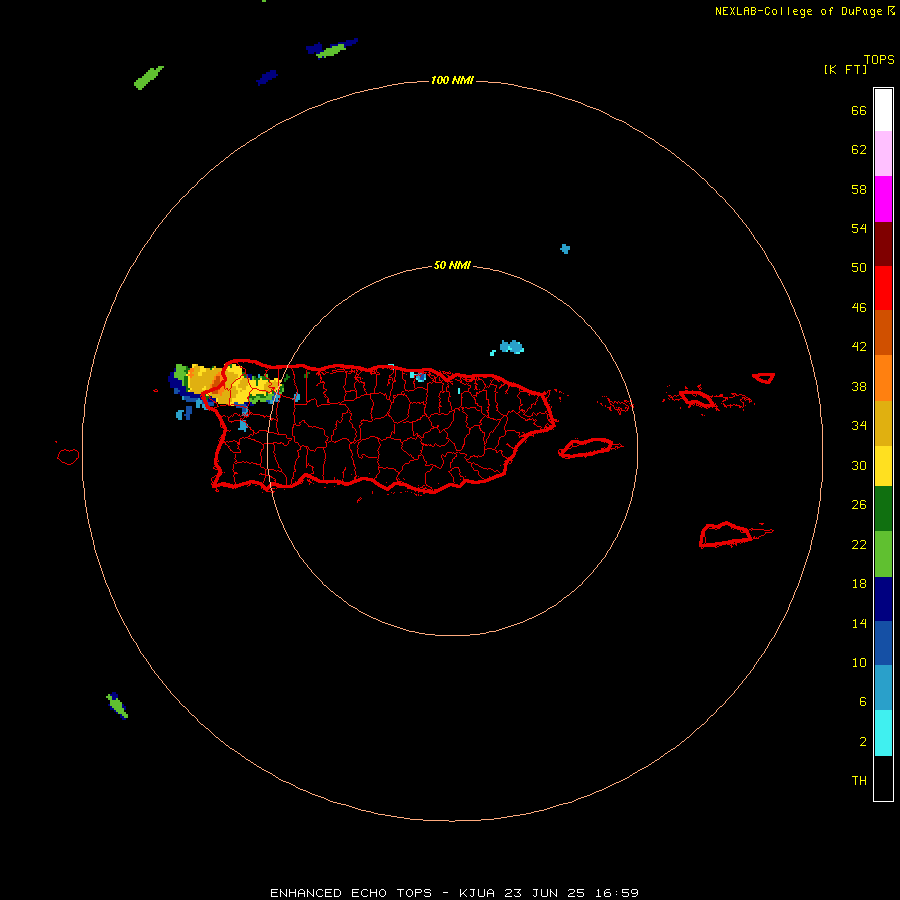Pick the cyan swatch near legend bottom
Viewport: 900px width, 900px height.
(883, 733)
